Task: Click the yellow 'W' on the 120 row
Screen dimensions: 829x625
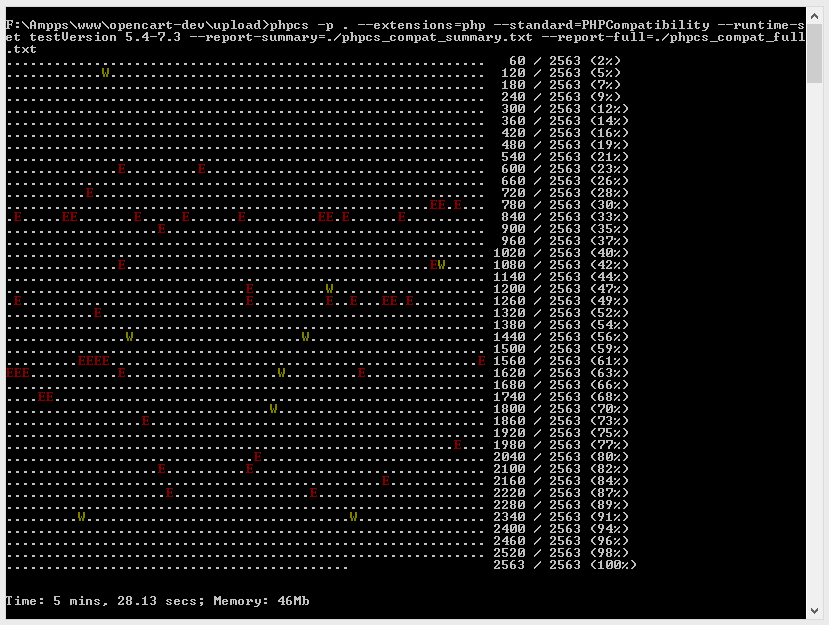Action: coord(105,72)
